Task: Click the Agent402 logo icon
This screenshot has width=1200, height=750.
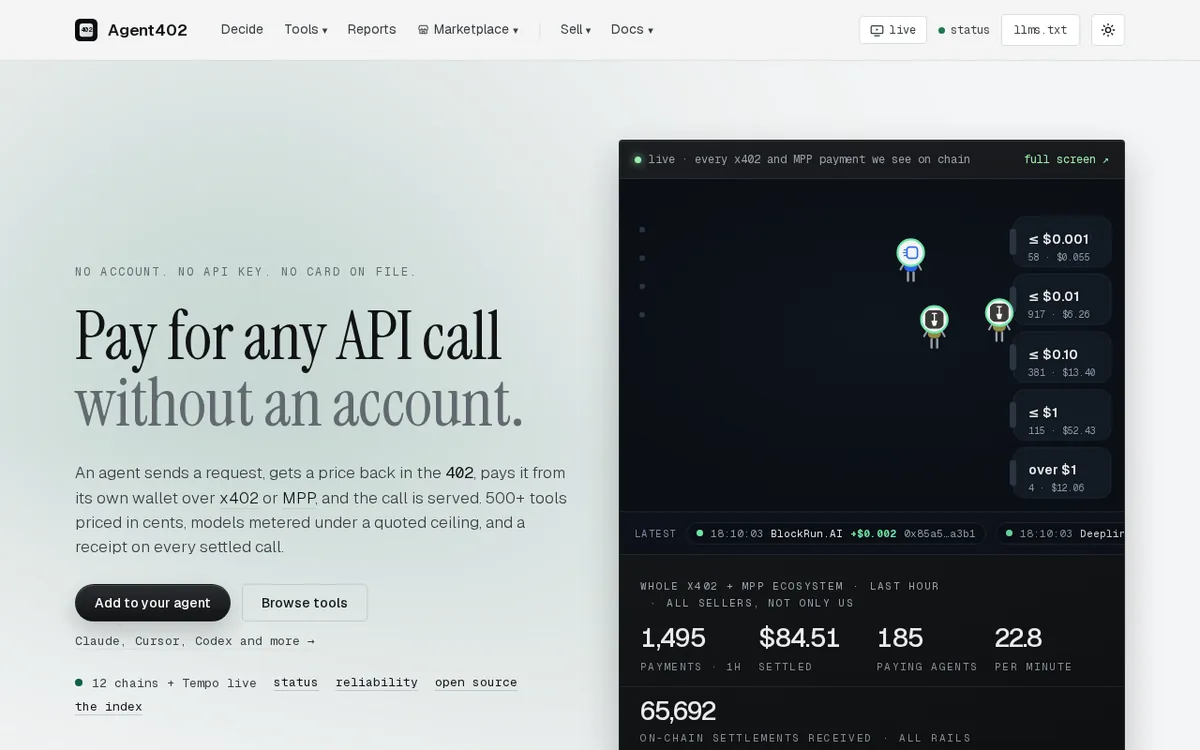Action: click(x=86, y=30)
